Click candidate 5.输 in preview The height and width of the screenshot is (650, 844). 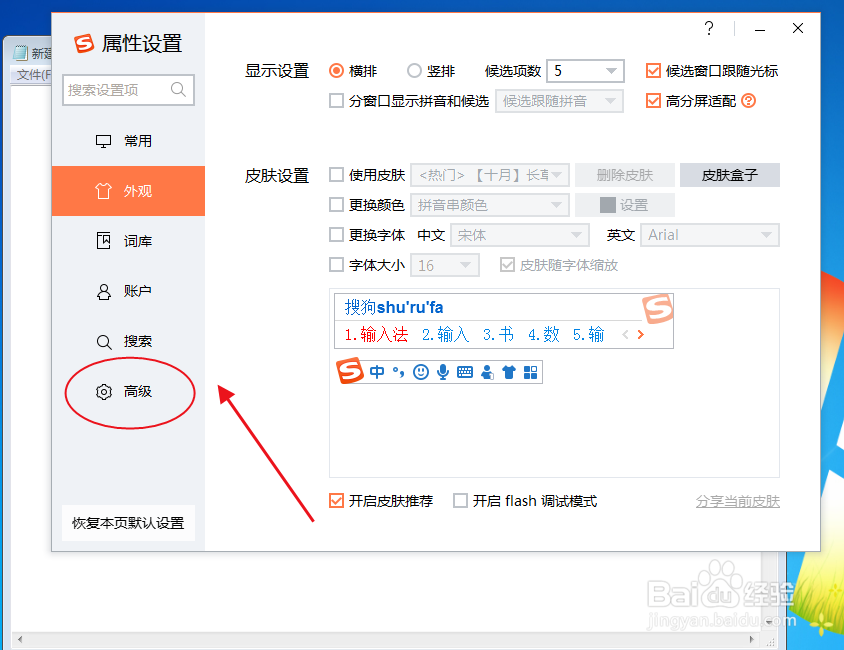click(588, 335)
